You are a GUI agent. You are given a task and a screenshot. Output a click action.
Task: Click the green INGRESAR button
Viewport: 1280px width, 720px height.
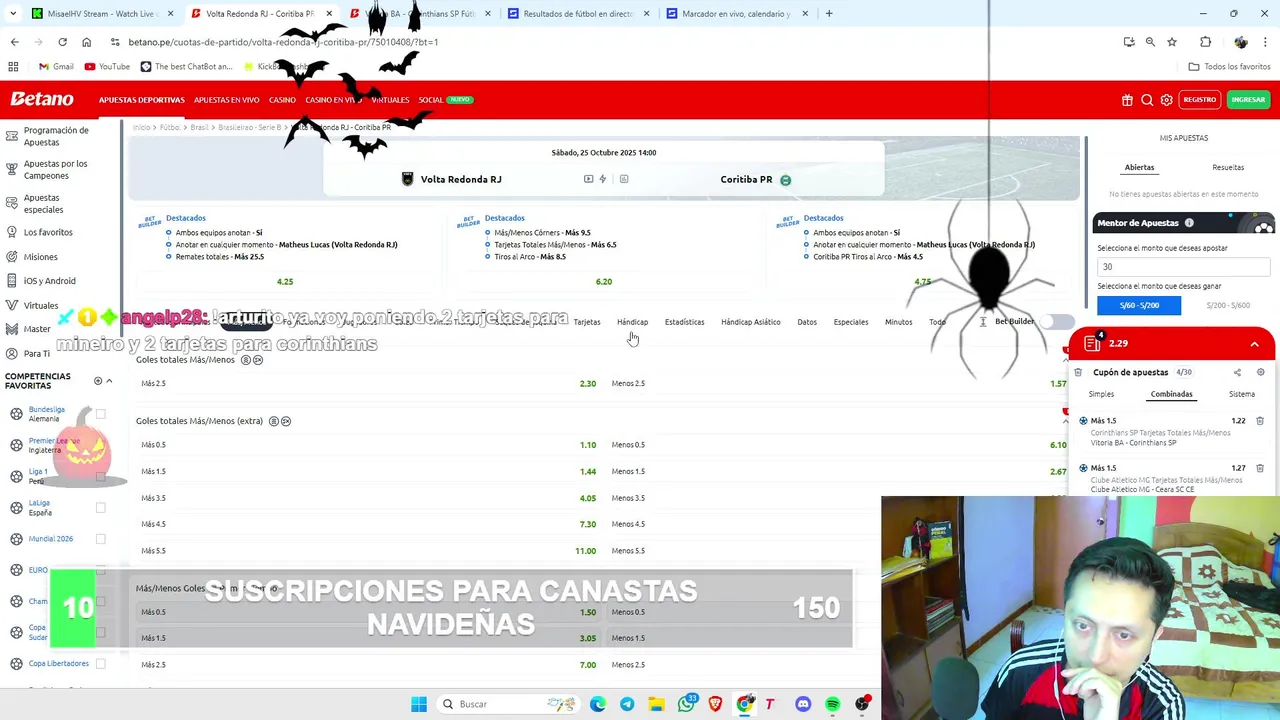coord(1248,100)
